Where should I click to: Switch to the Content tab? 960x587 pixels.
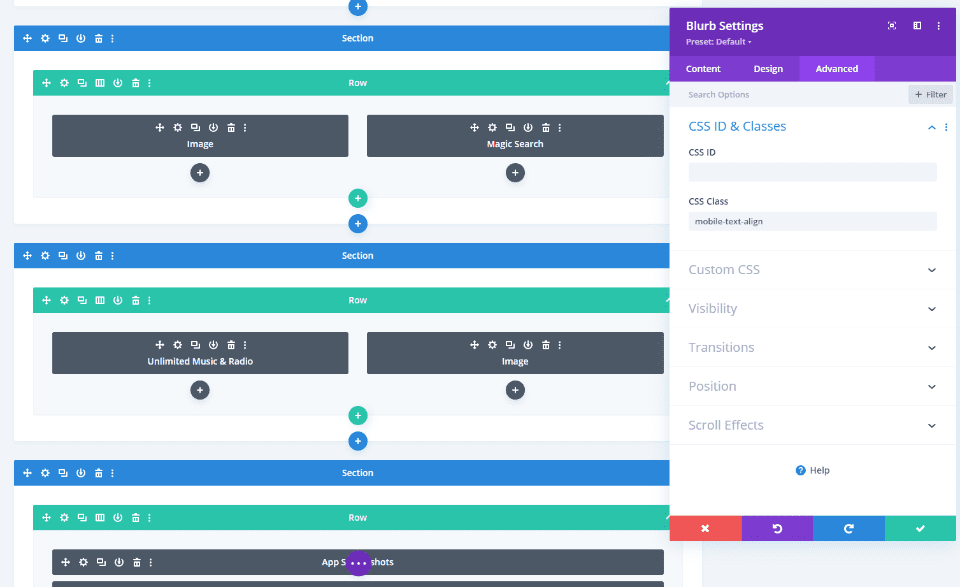(x=703, y=69)
